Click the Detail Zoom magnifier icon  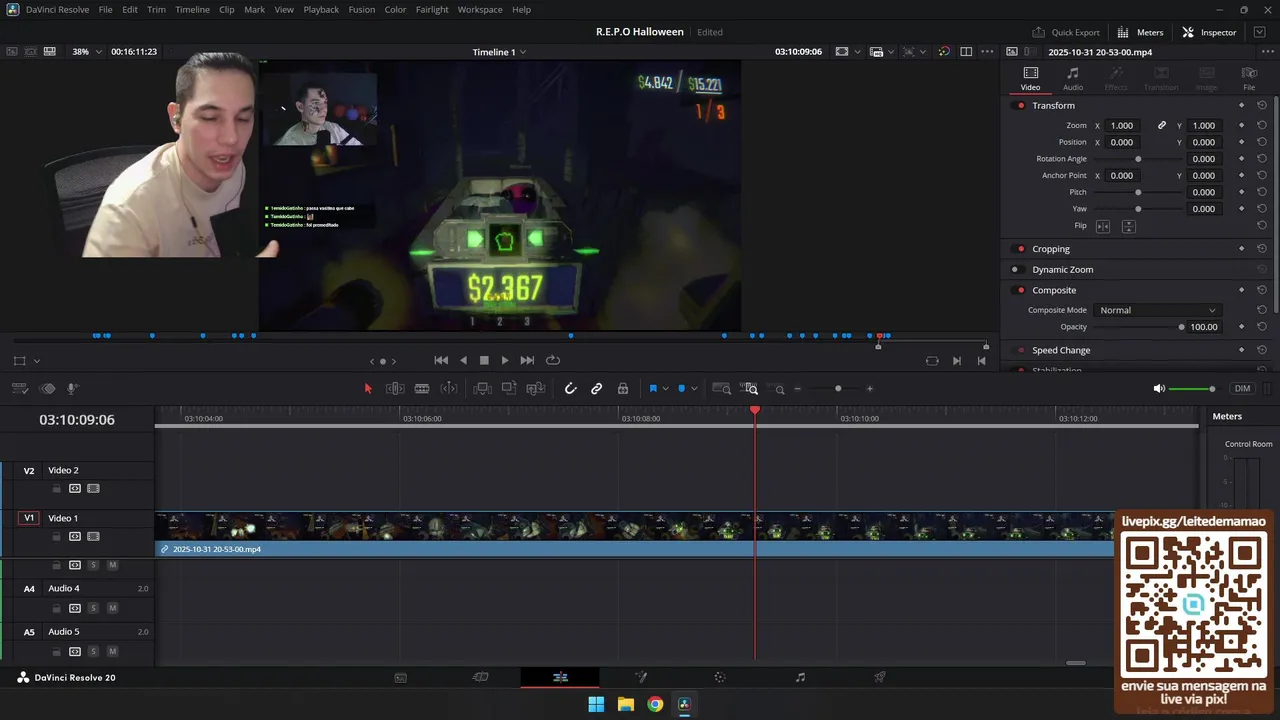(750, 388)
